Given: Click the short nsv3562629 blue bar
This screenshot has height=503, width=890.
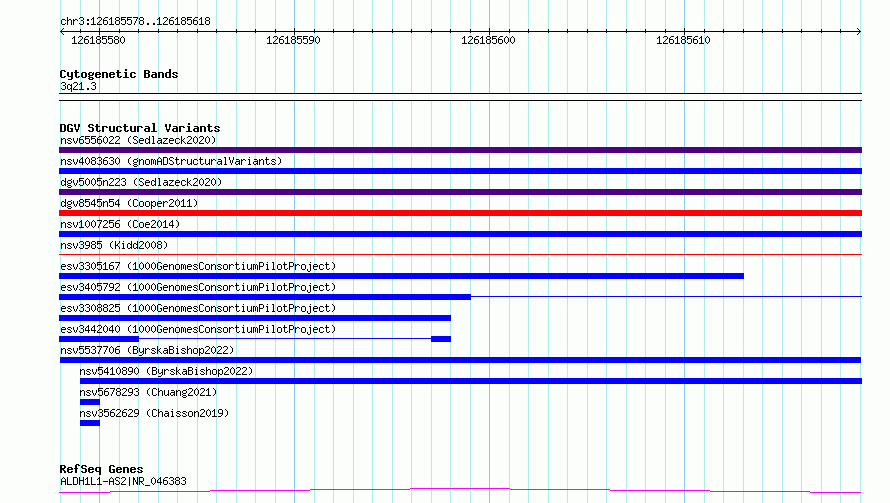Looking at the screenshot, I should click(90, 423).
